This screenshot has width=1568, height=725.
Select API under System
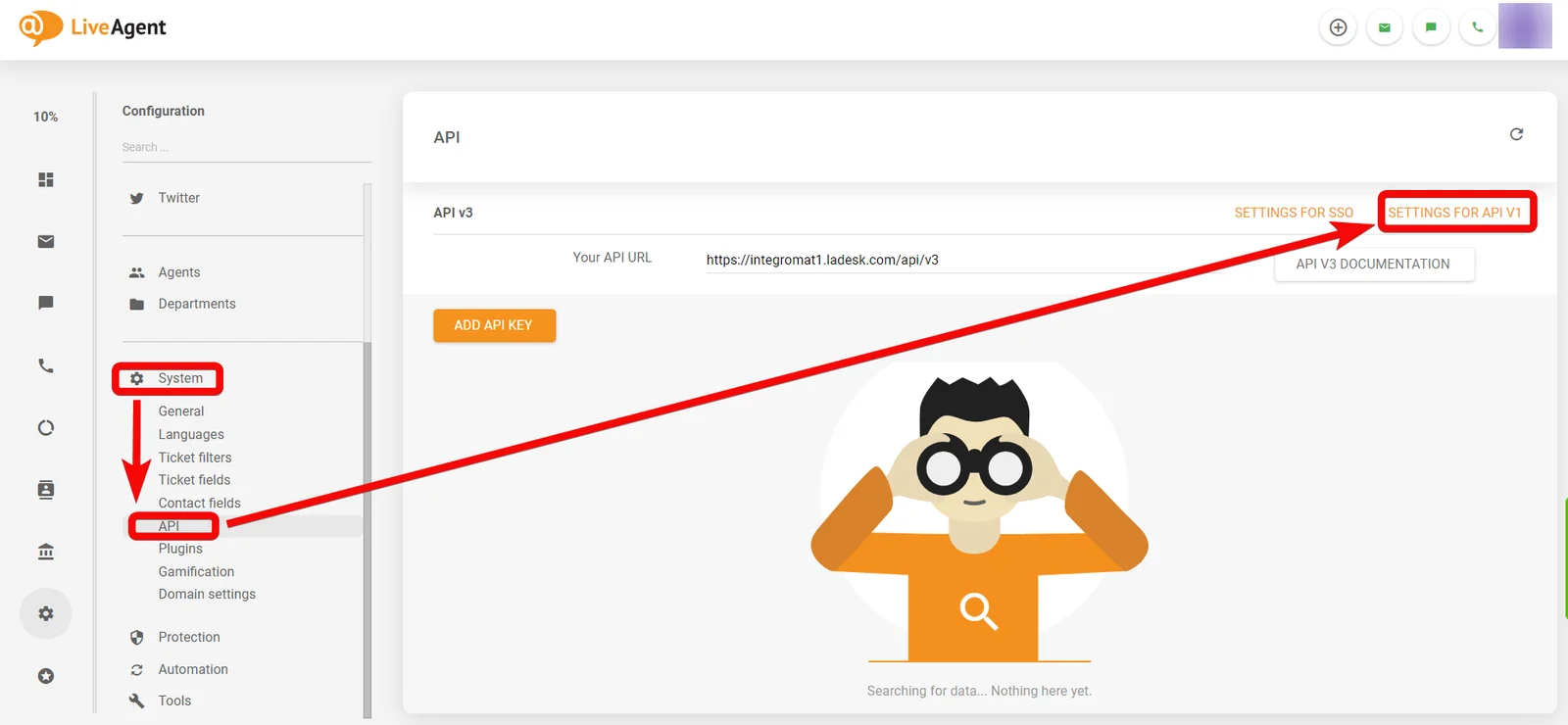pyautogui.click(x=169, y=526)
